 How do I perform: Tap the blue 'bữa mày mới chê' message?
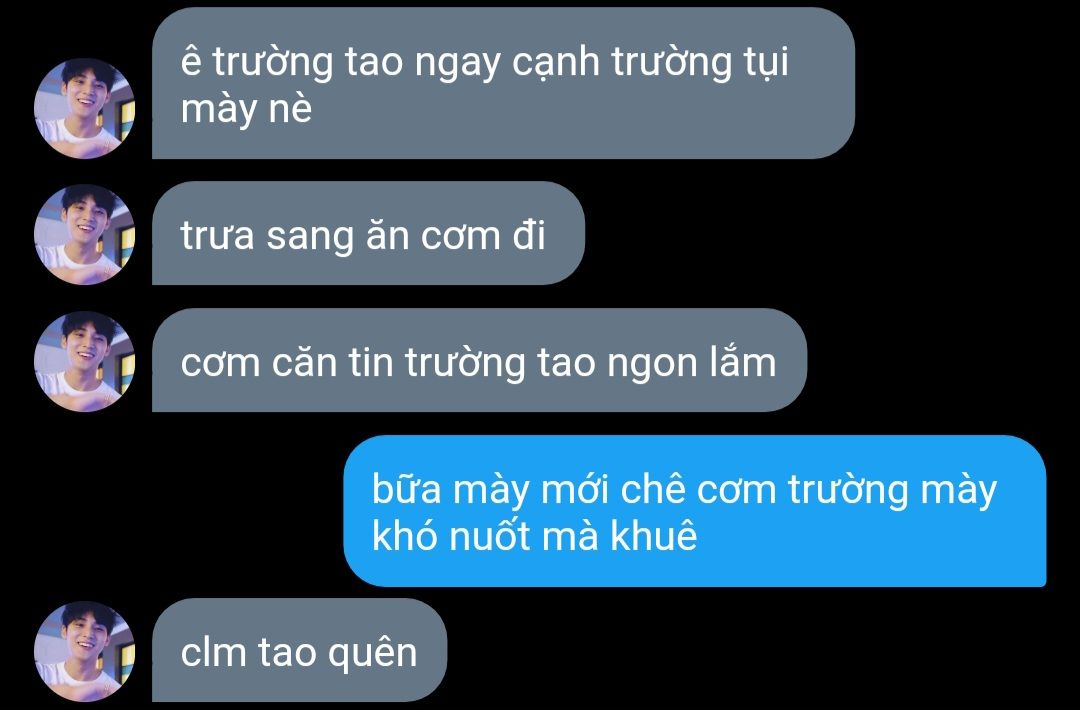click(x=695, y=511)
